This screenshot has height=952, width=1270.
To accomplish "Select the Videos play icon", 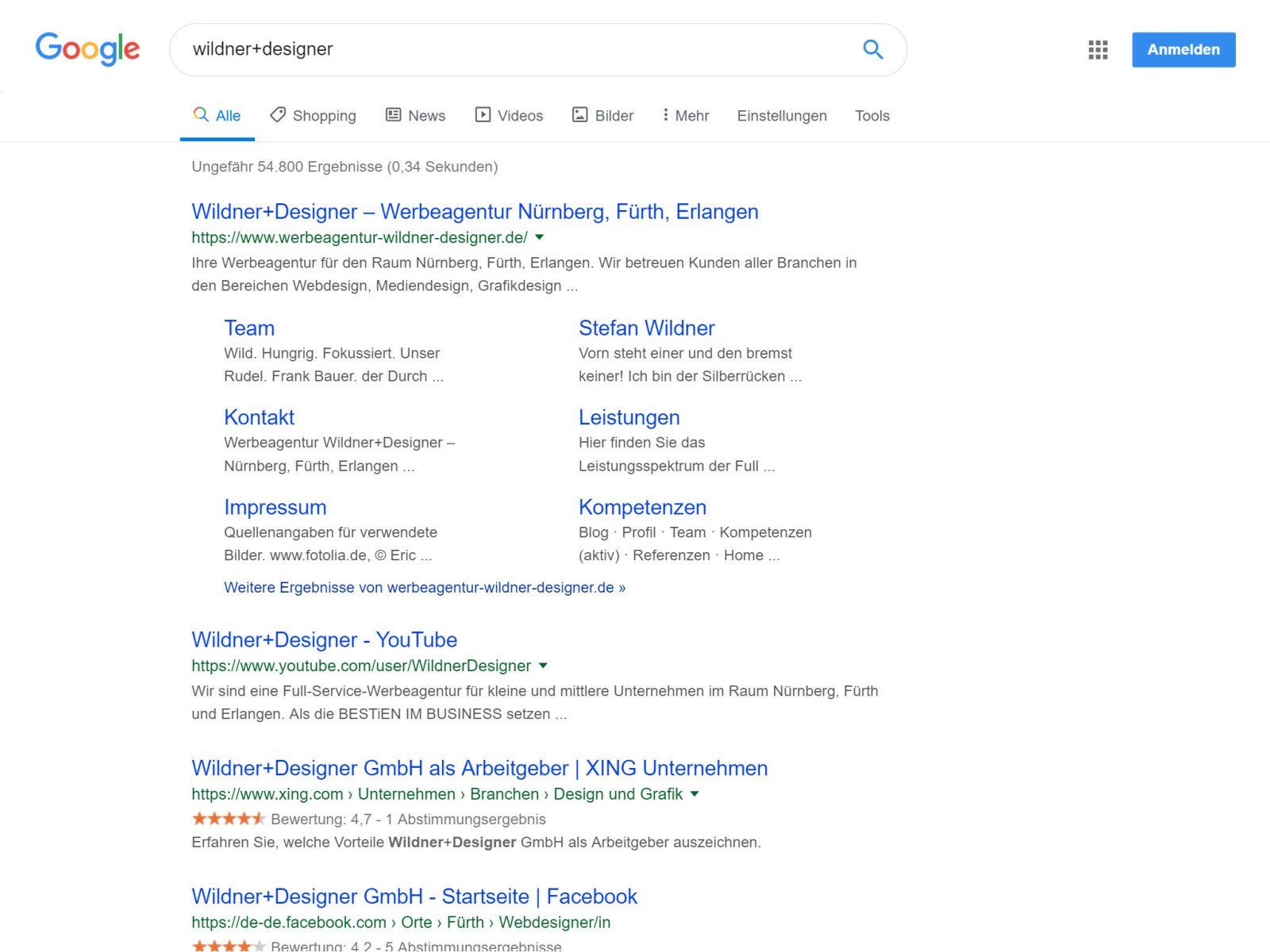I will coord(483,115).
